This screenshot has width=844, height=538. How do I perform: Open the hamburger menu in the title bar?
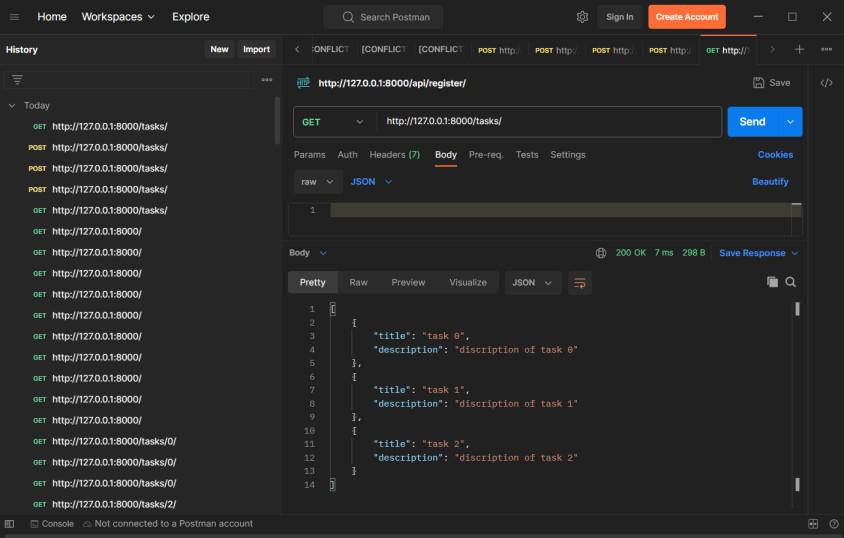(x=15, y=17)
